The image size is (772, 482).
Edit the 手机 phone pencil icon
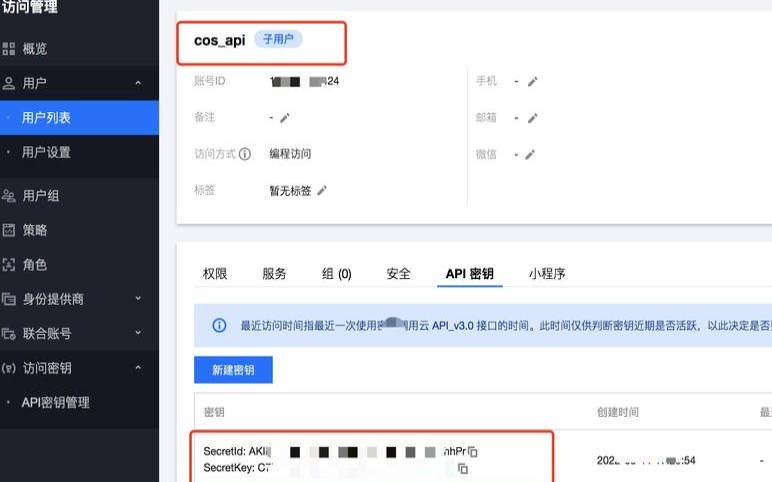coord(532,82)
